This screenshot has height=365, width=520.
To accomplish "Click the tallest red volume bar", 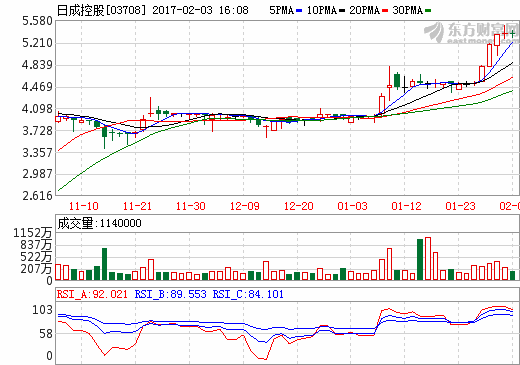I will pos(428,258).
